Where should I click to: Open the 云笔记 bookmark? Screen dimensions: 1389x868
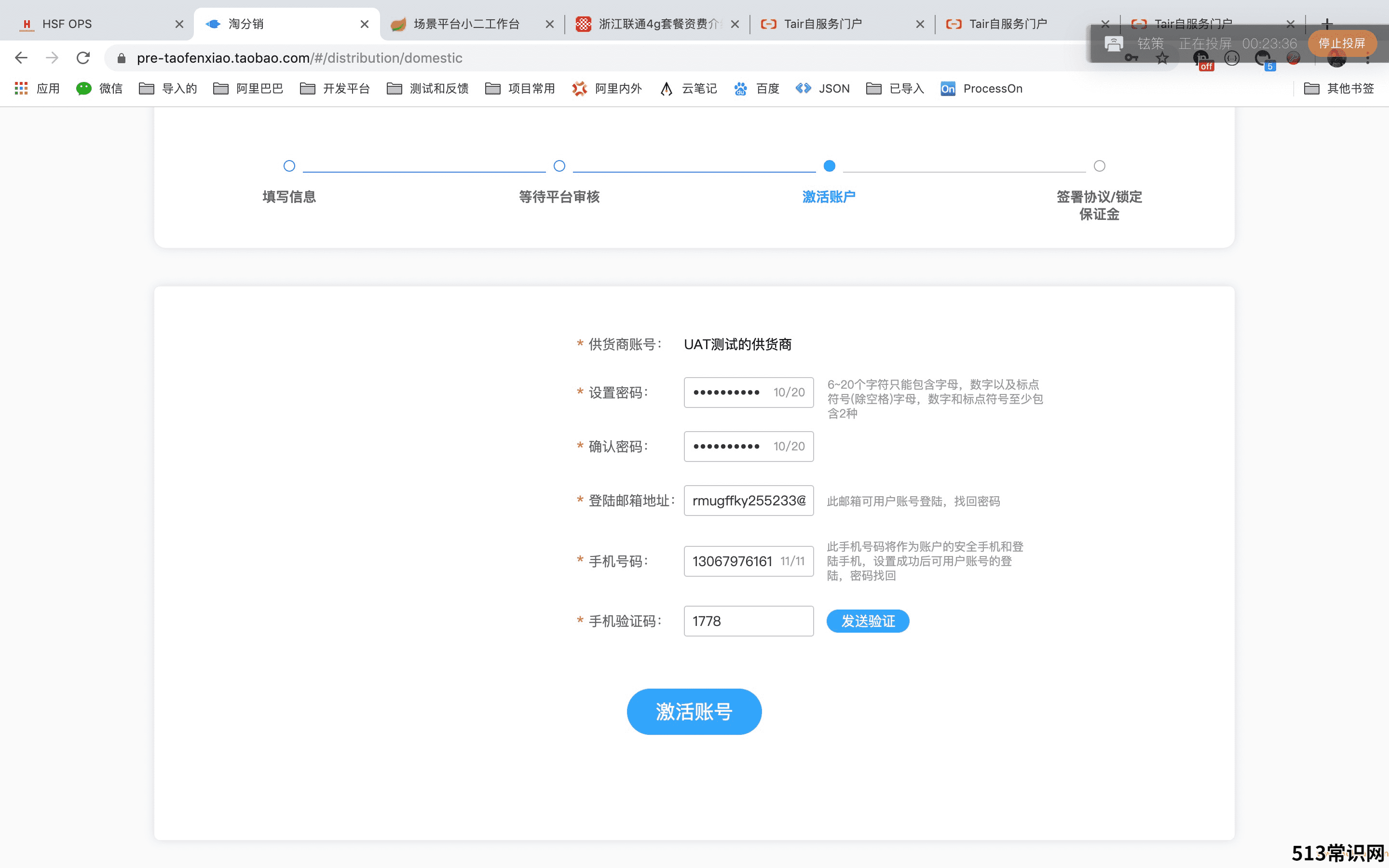tap(688, 88)
